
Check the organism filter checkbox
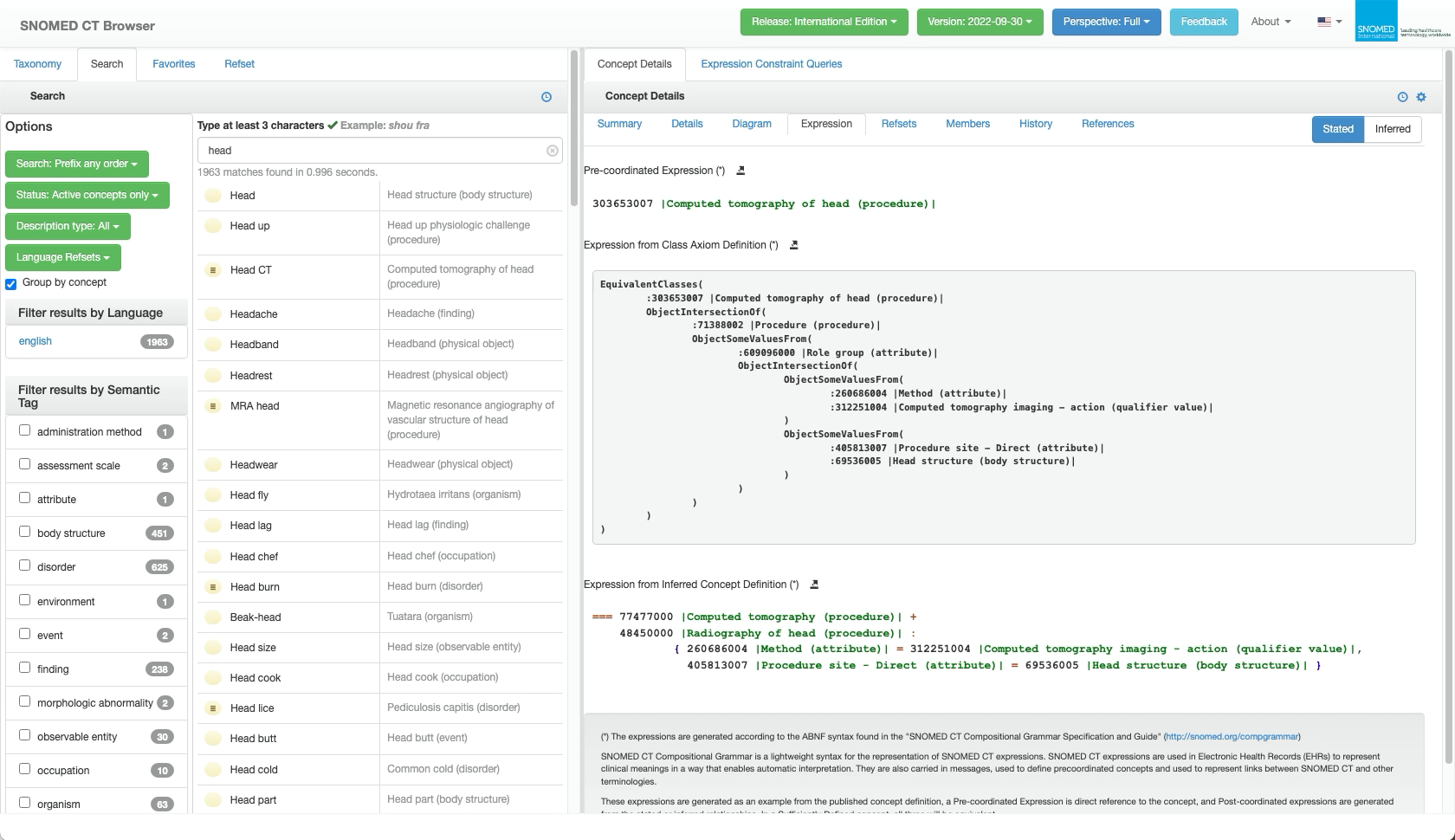click(x=24, y=803)
